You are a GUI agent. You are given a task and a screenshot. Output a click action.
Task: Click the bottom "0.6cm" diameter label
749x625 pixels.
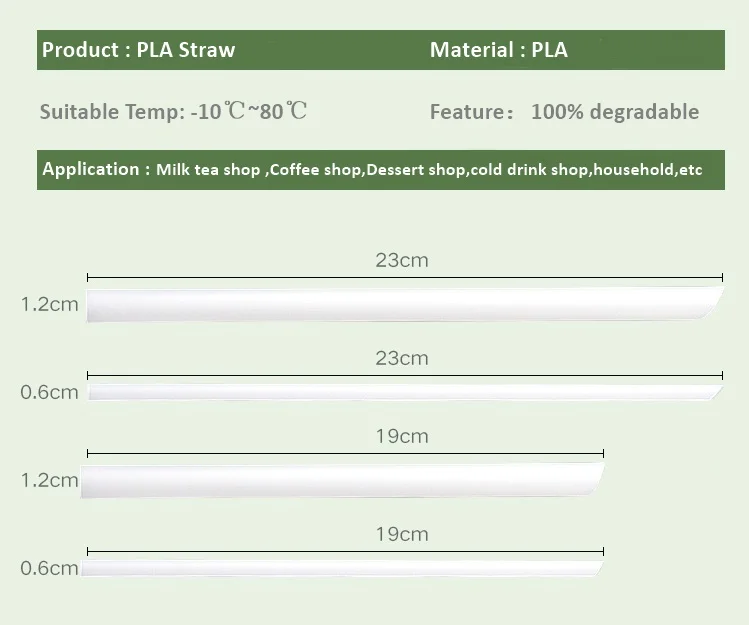pyautogui.click(x=49, y=568)
